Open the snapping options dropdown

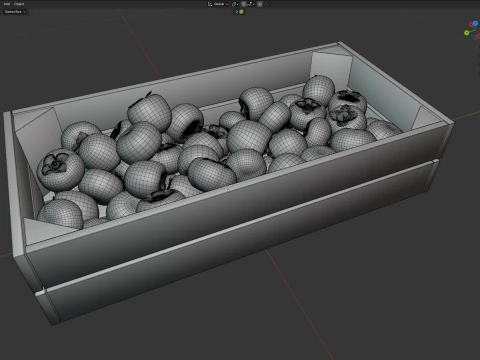(x=251, y=4)
